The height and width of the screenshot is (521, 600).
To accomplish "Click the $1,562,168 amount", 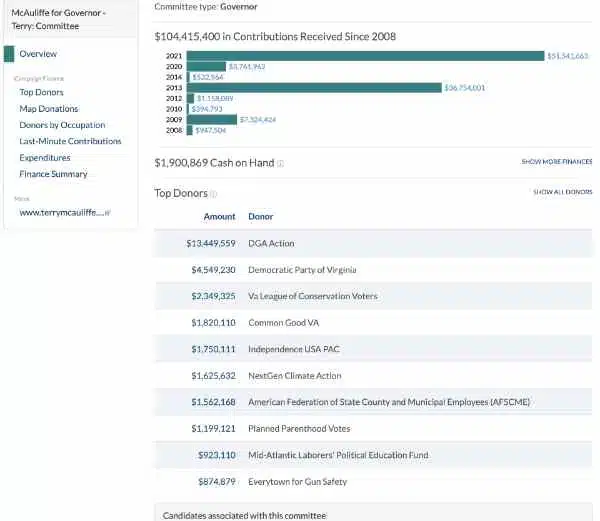I will 214,402.
